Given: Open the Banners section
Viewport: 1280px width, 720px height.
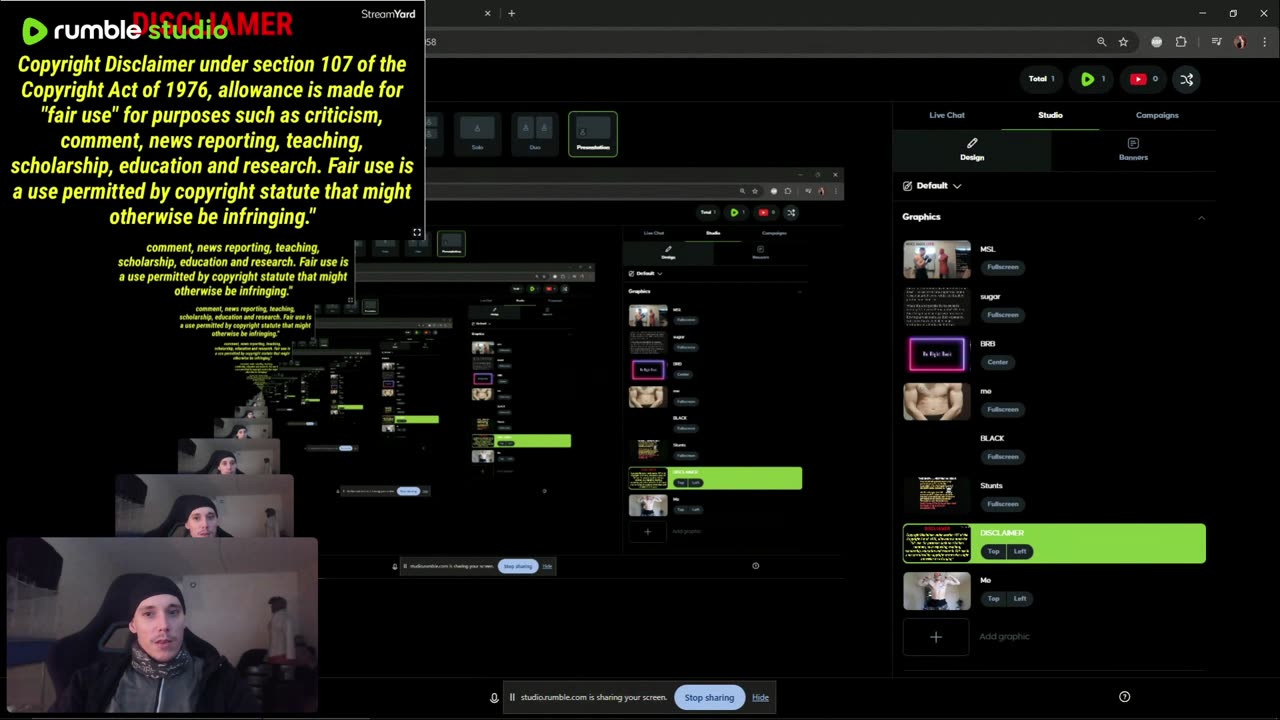Looking at the screenshot, I should (1133, 150).
